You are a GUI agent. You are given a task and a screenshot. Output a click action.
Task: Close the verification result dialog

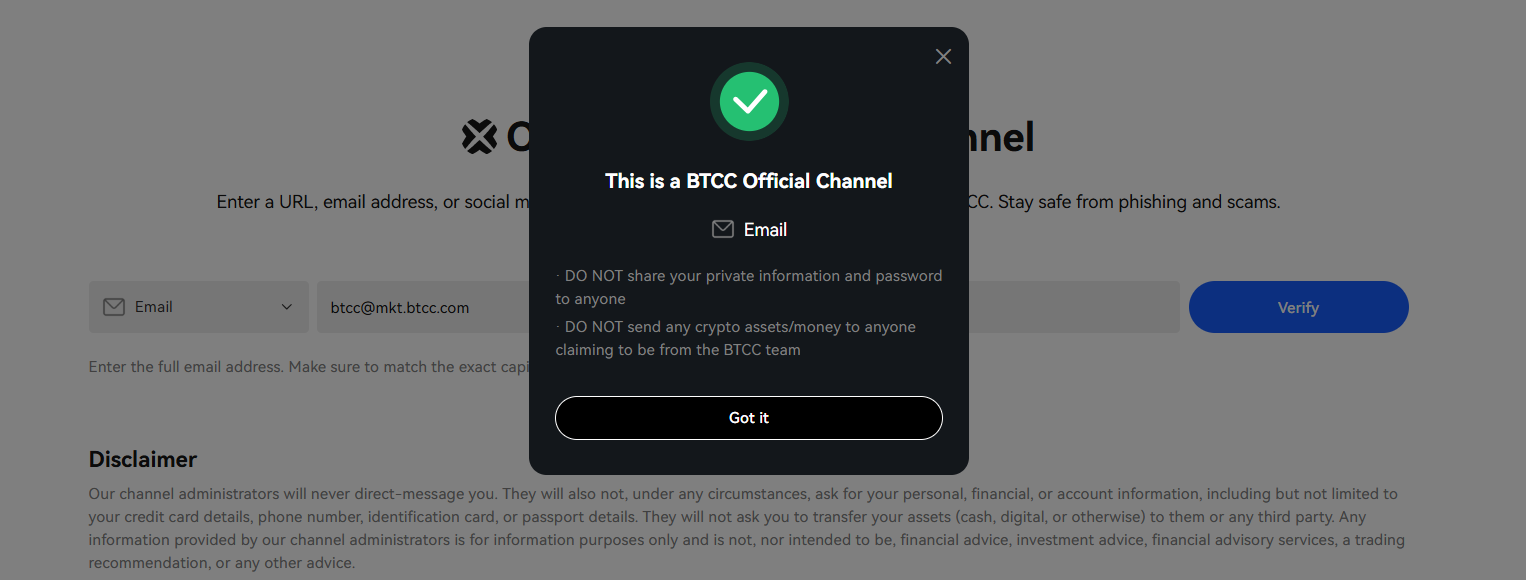[x=943, y=57]
